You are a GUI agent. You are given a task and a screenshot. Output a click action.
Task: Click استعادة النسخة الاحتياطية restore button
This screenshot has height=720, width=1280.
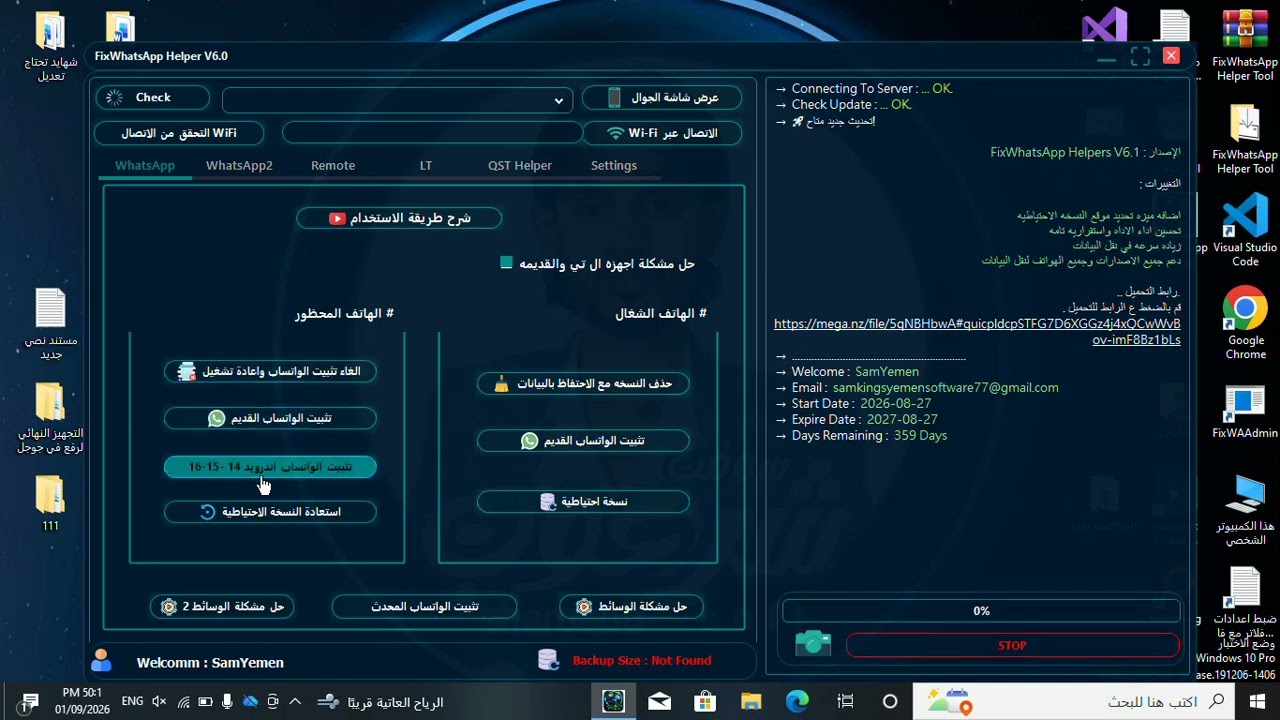(270, 512)
